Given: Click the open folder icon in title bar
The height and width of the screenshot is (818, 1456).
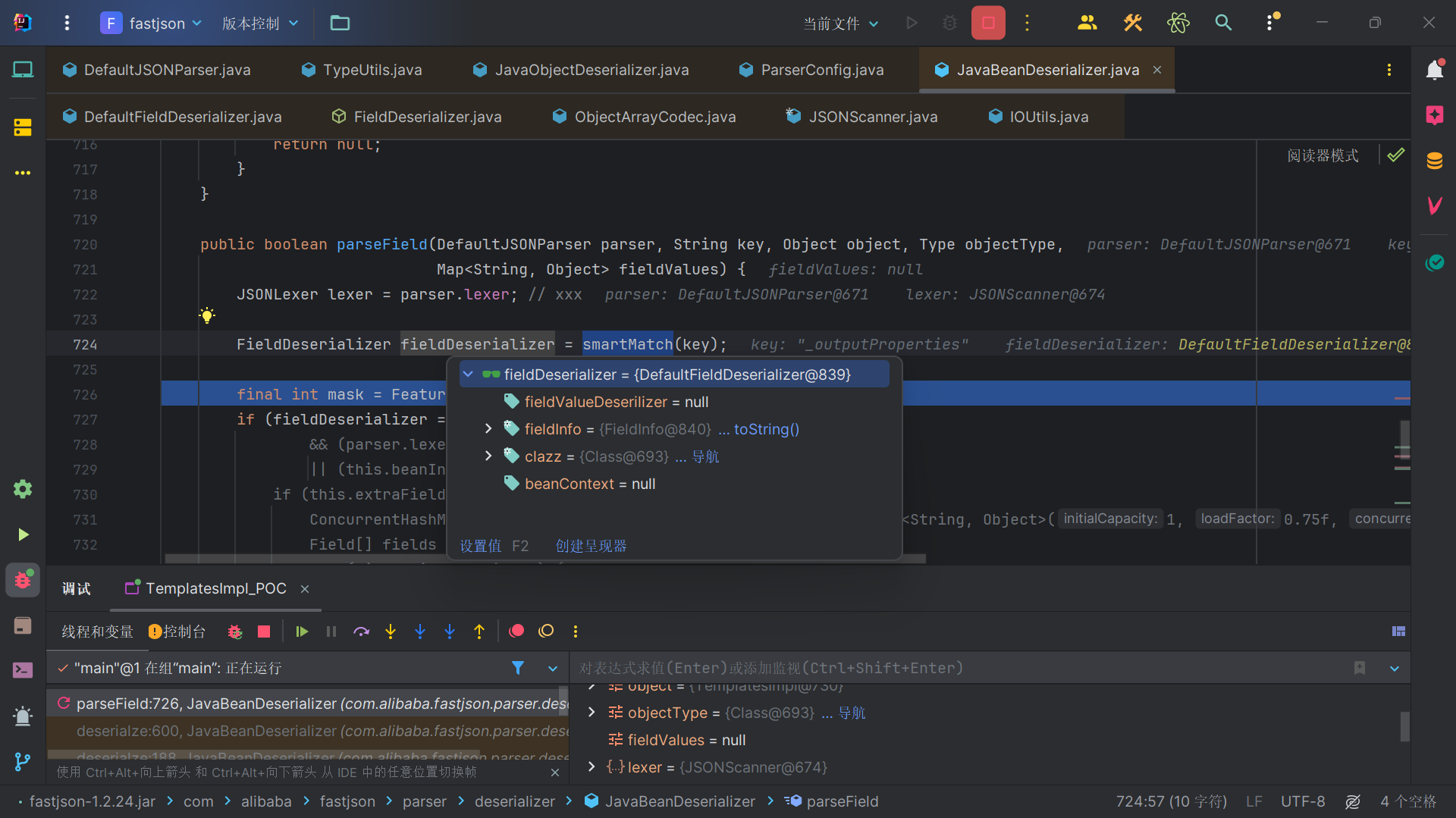Looking at the screenshot, I should pos(340,23).
